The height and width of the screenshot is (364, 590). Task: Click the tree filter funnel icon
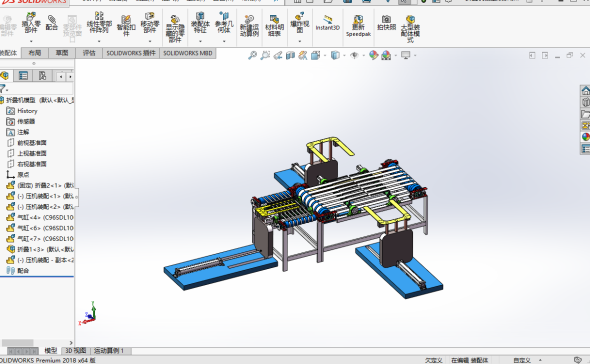pos(3,89)
